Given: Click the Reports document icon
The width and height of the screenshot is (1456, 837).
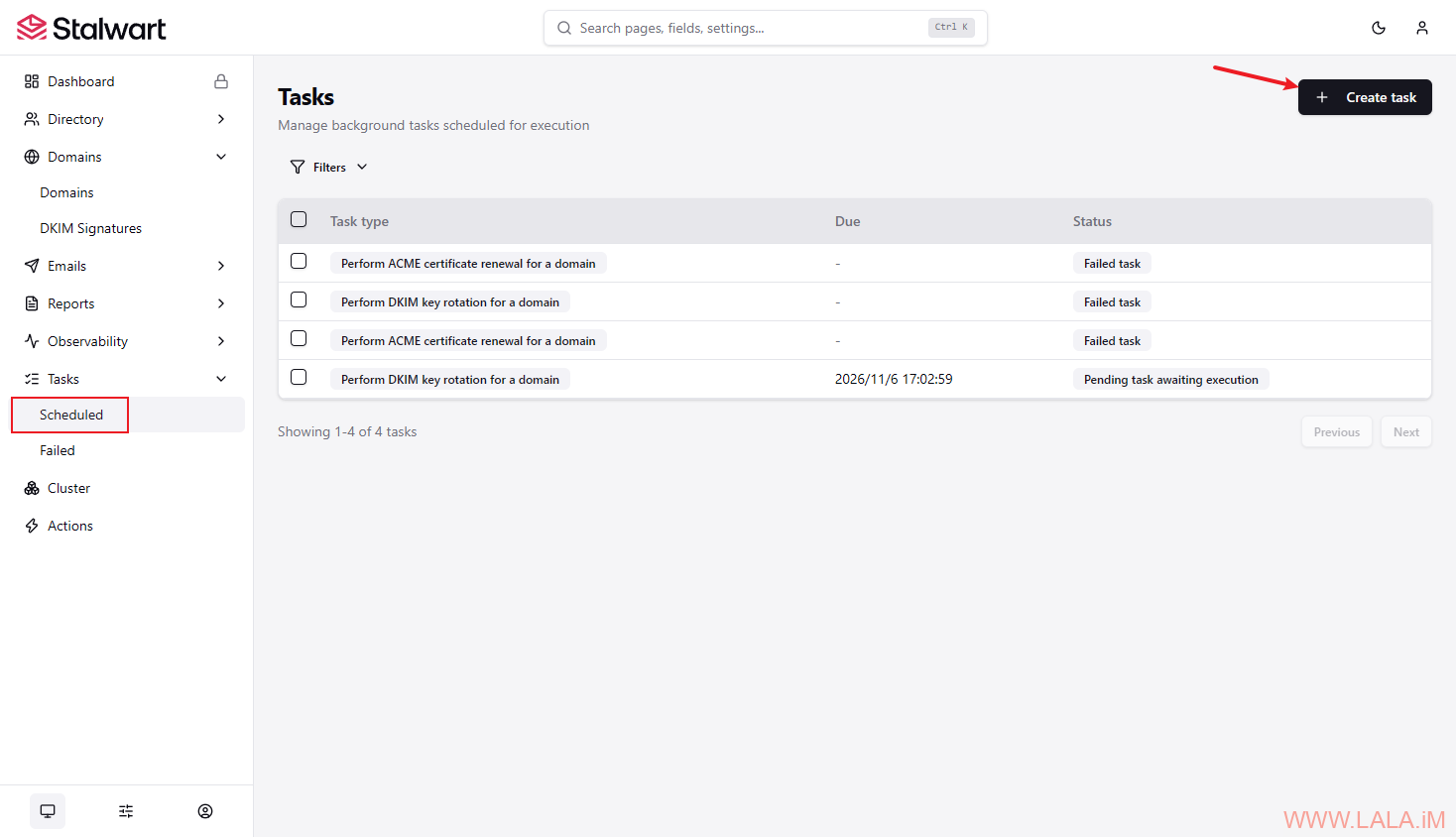Looking at the screenshot, I should pos(32,303).
